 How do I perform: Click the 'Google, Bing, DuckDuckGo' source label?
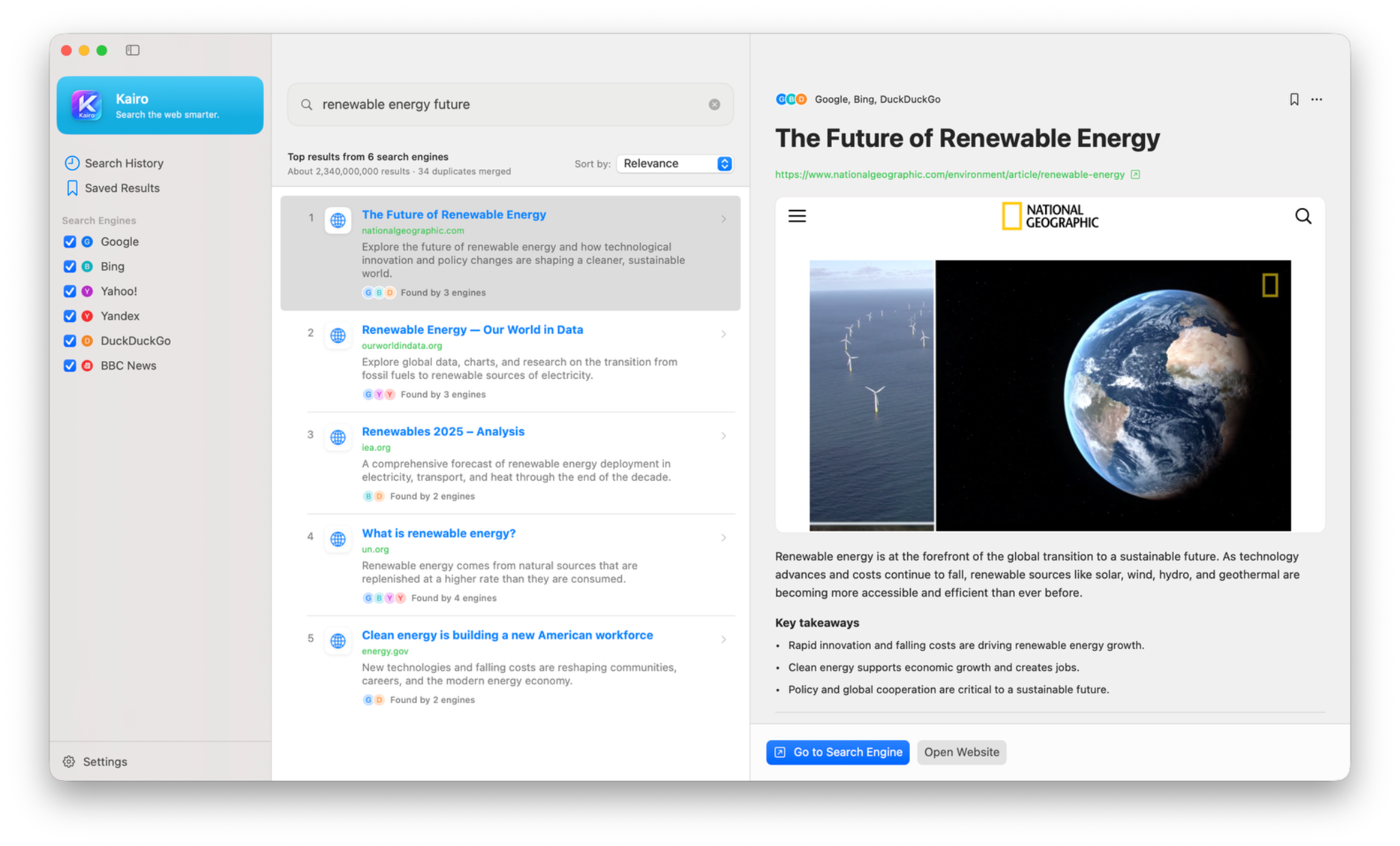pyautogui.click(x=877, y=99)
